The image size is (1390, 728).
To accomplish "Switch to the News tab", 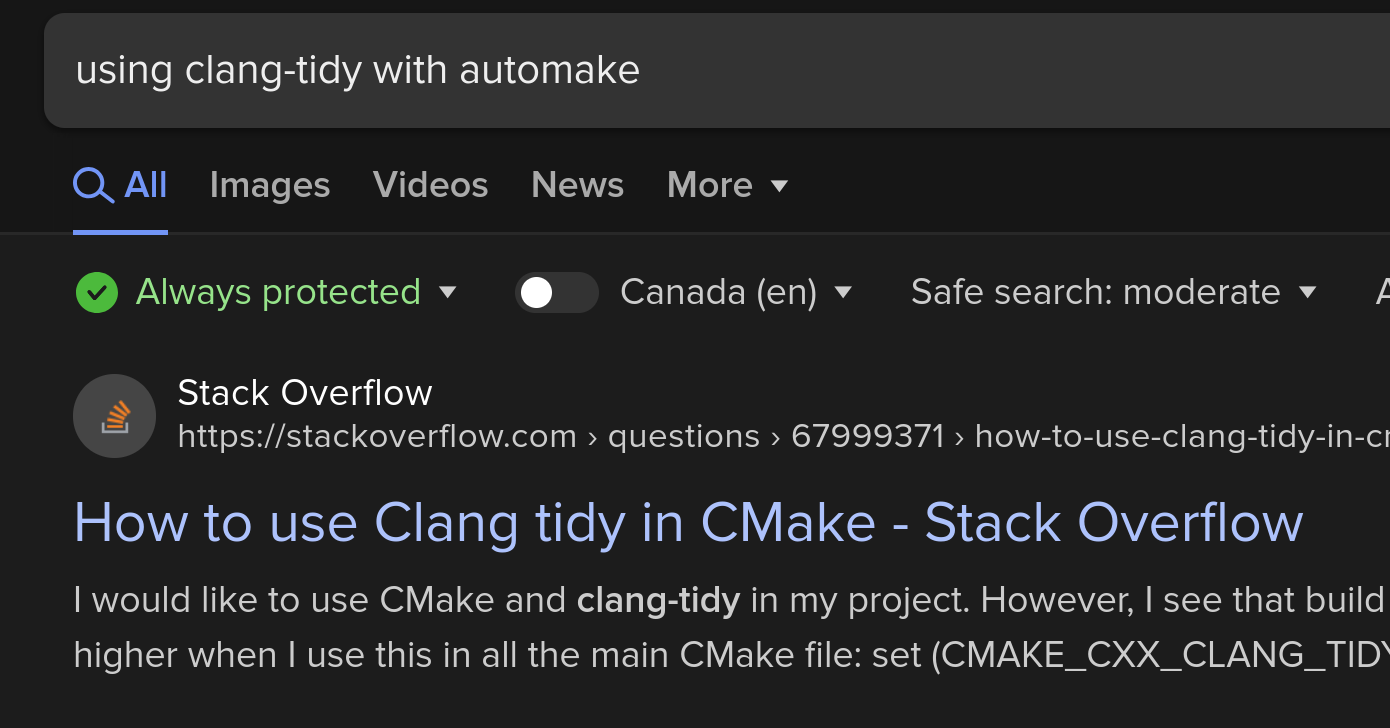I will (577, 185).
